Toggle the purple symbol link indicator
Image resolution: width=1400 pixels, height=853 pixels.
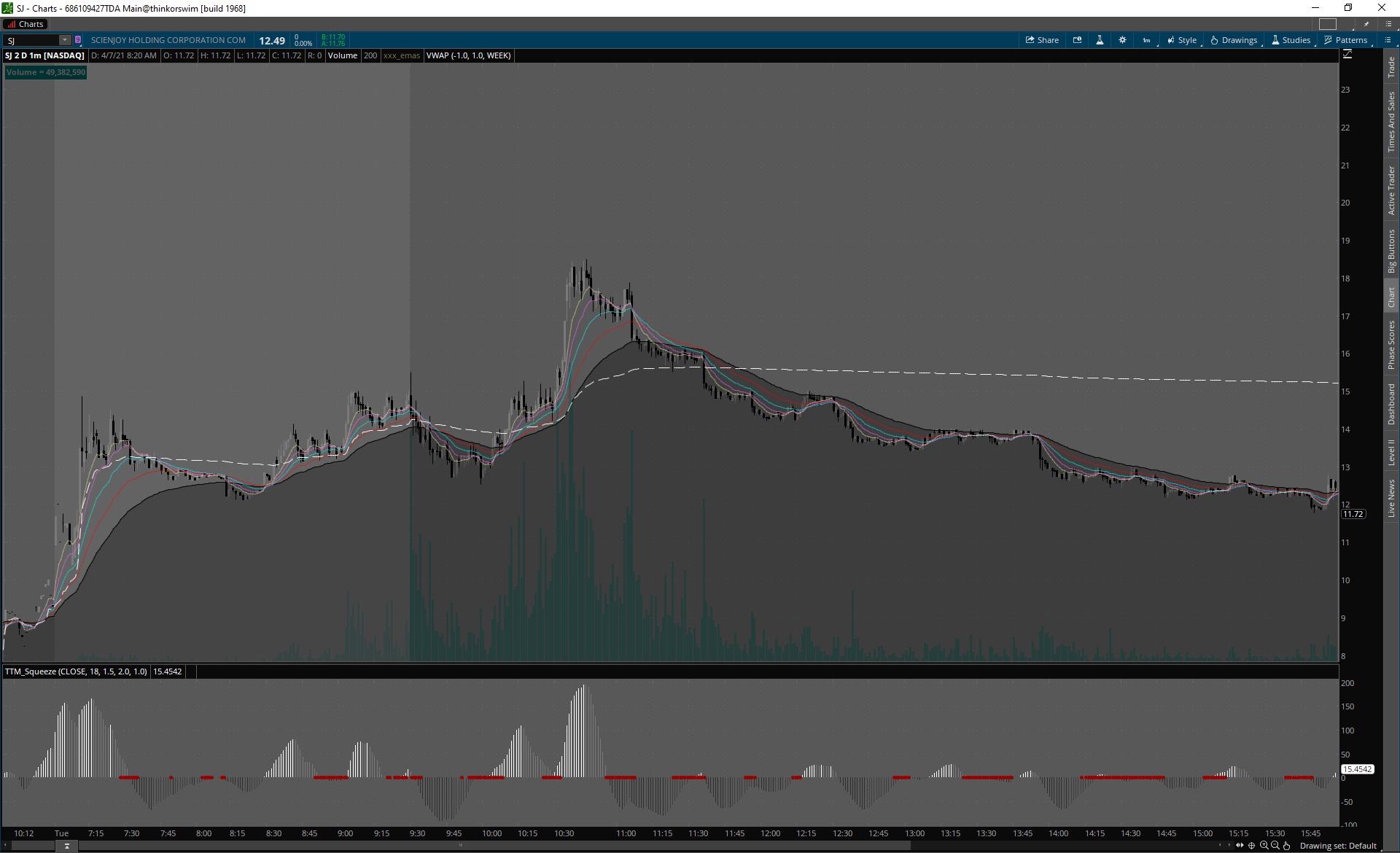[78, 40]
